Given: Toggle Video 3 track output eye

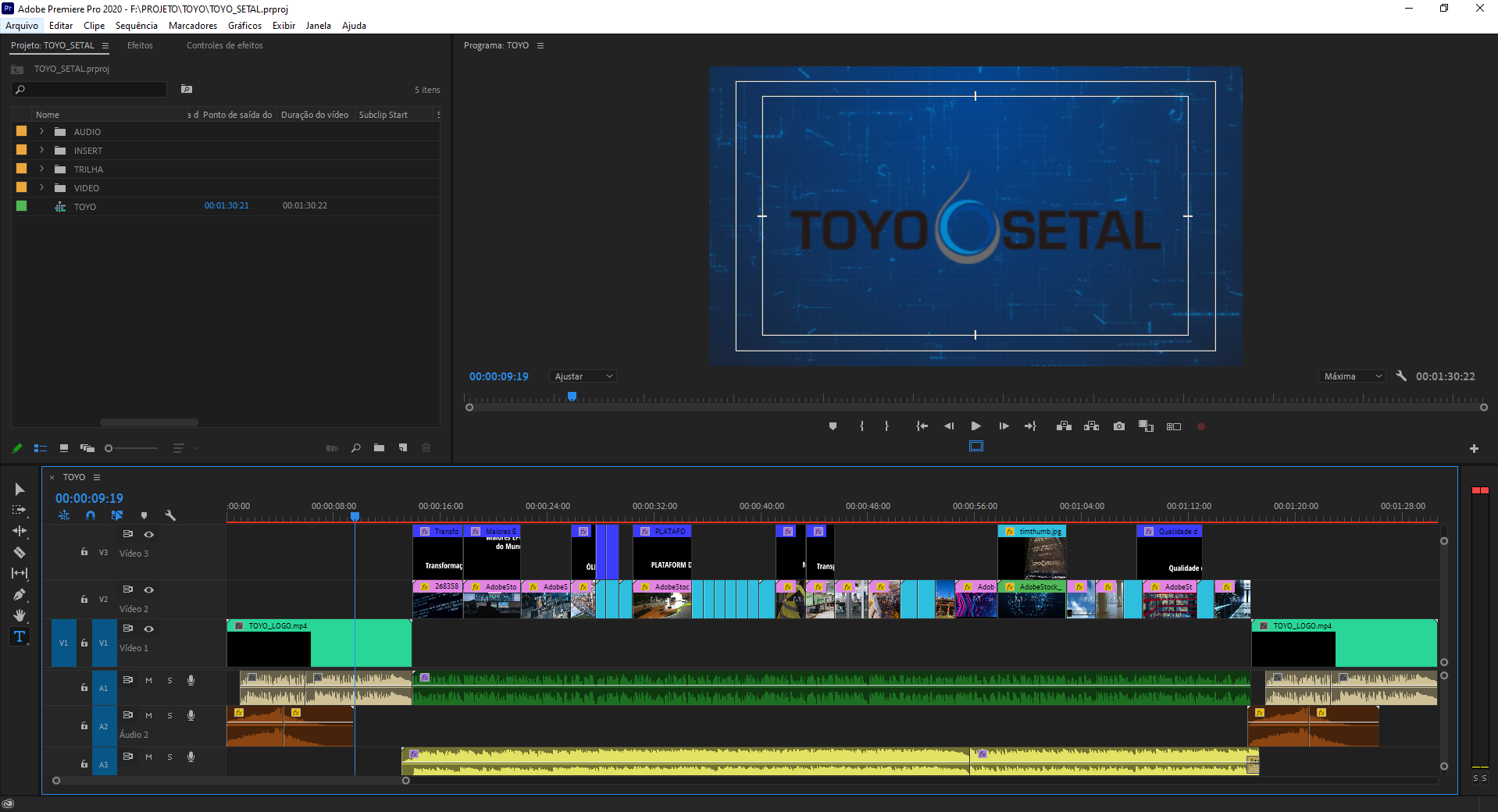Looking at the screenshot, I should pos(148,534).
